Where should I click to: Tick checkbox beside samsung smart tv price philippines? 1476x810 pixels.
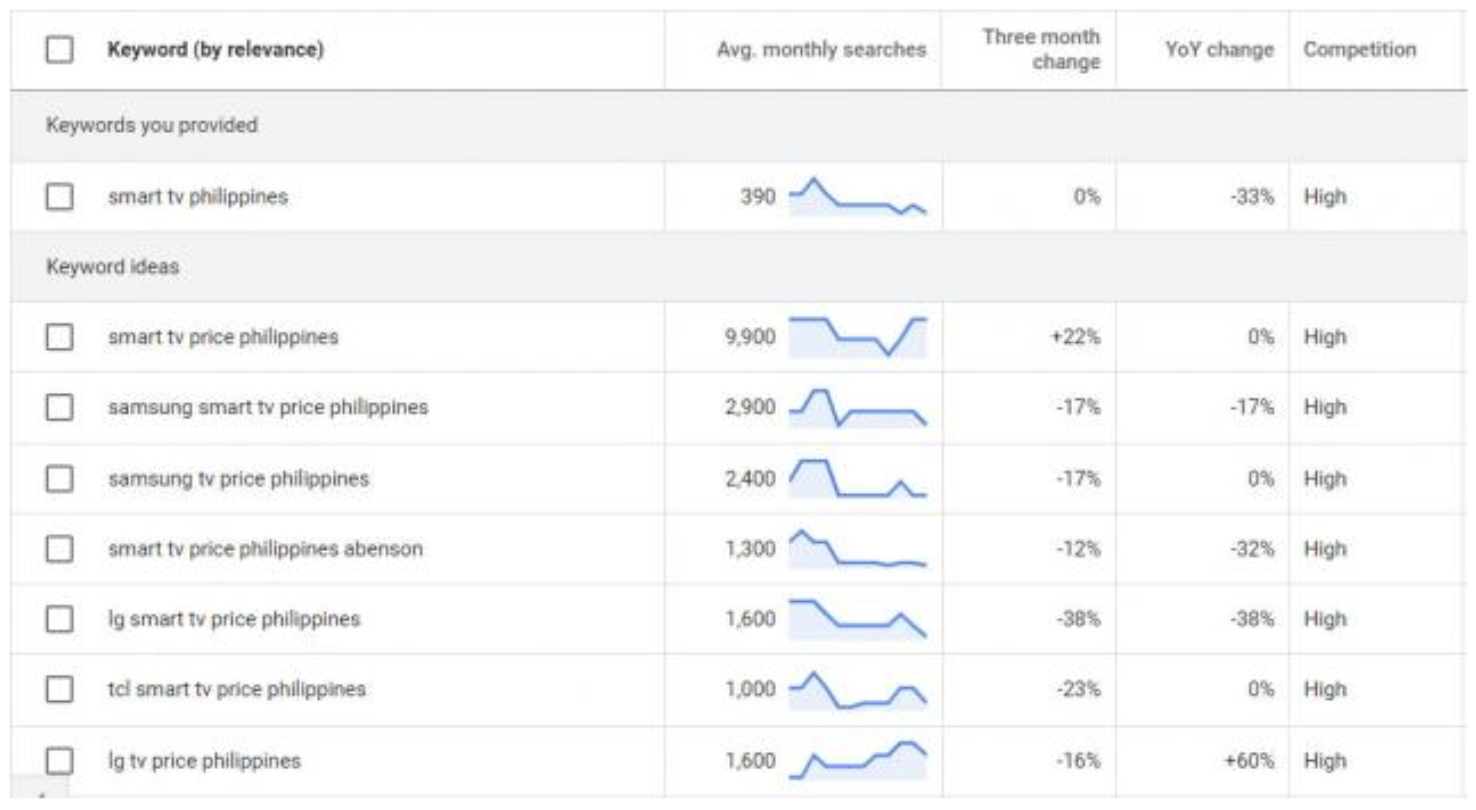tap(60, 408)
